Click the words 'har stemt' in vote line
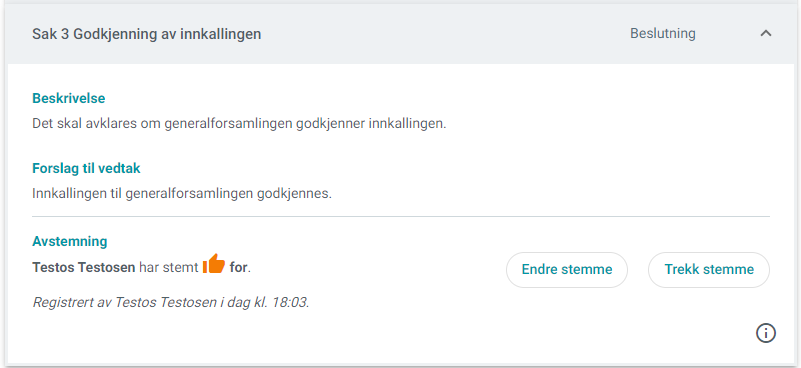The width and height of the screenshot is (801, 368). click(x=169, y=267)
